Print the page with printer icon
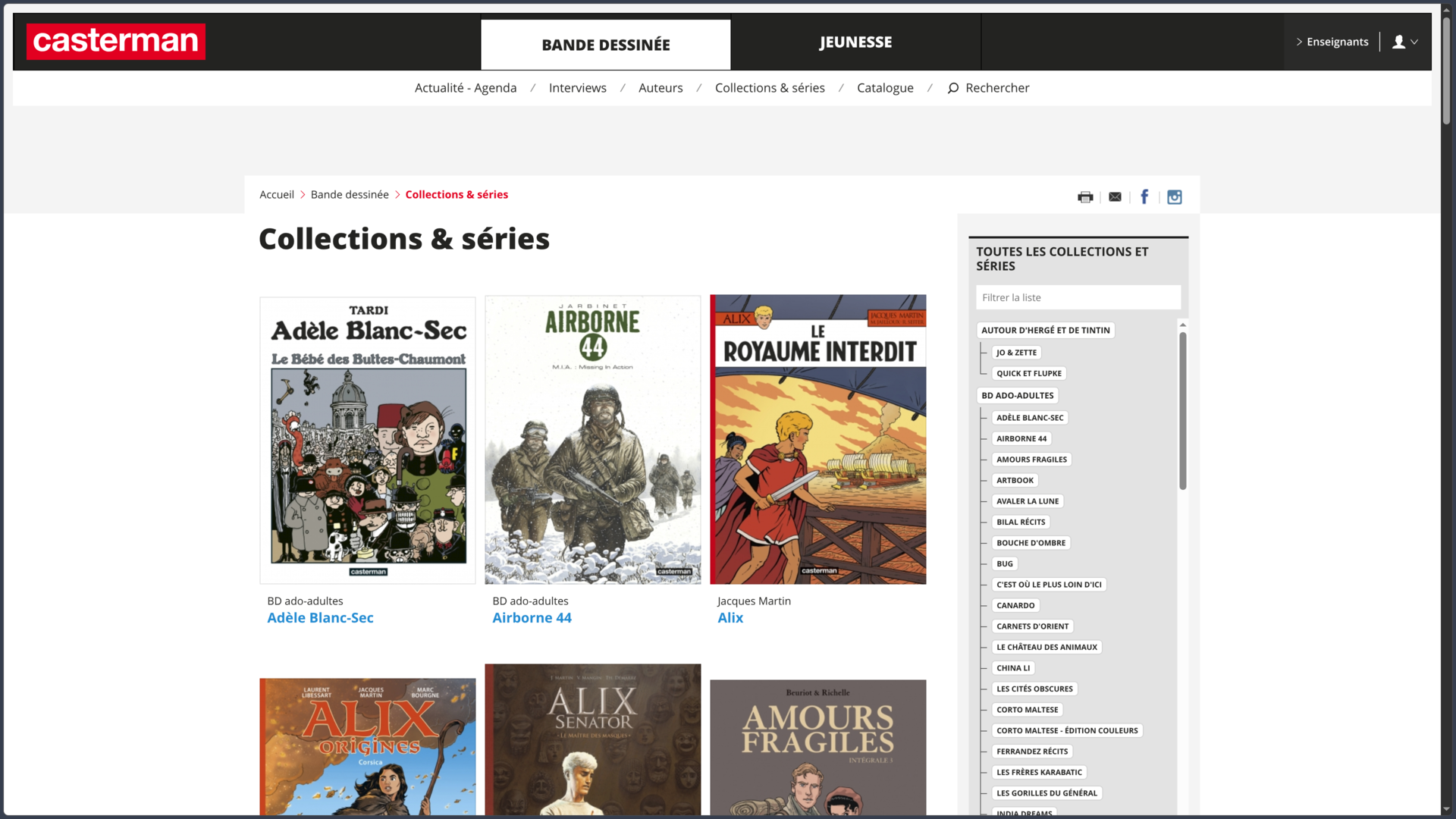The image size is (1456, 819). (1085, 197)
